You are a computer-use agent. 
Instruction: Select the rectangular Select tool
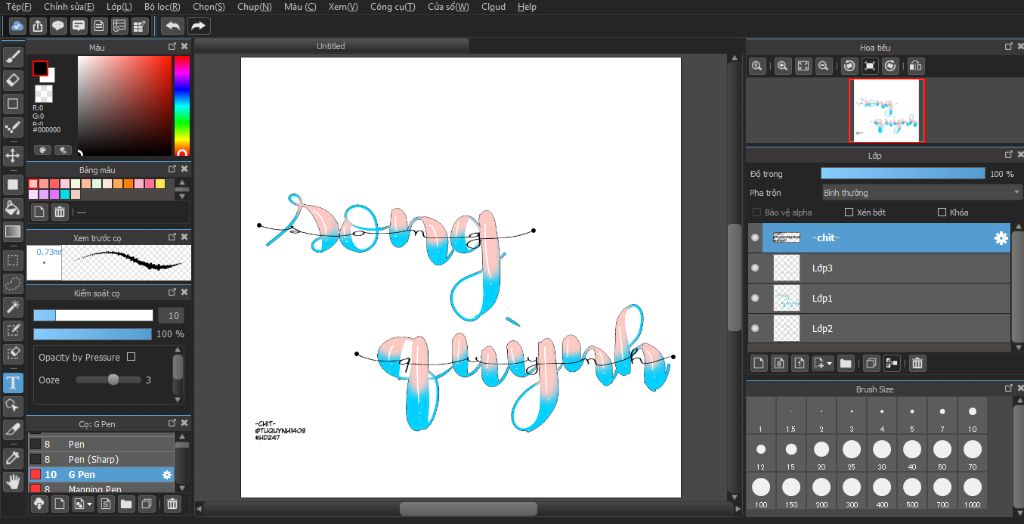(12, 261)
